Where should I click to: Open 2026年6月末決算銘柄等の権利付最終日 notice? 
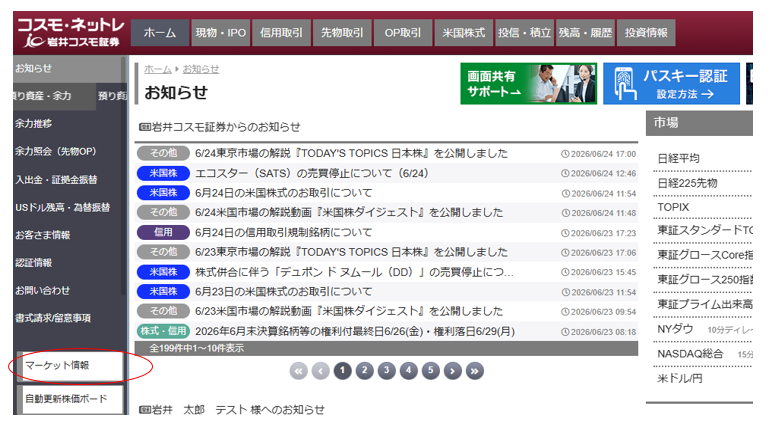[x=355, y=332]
